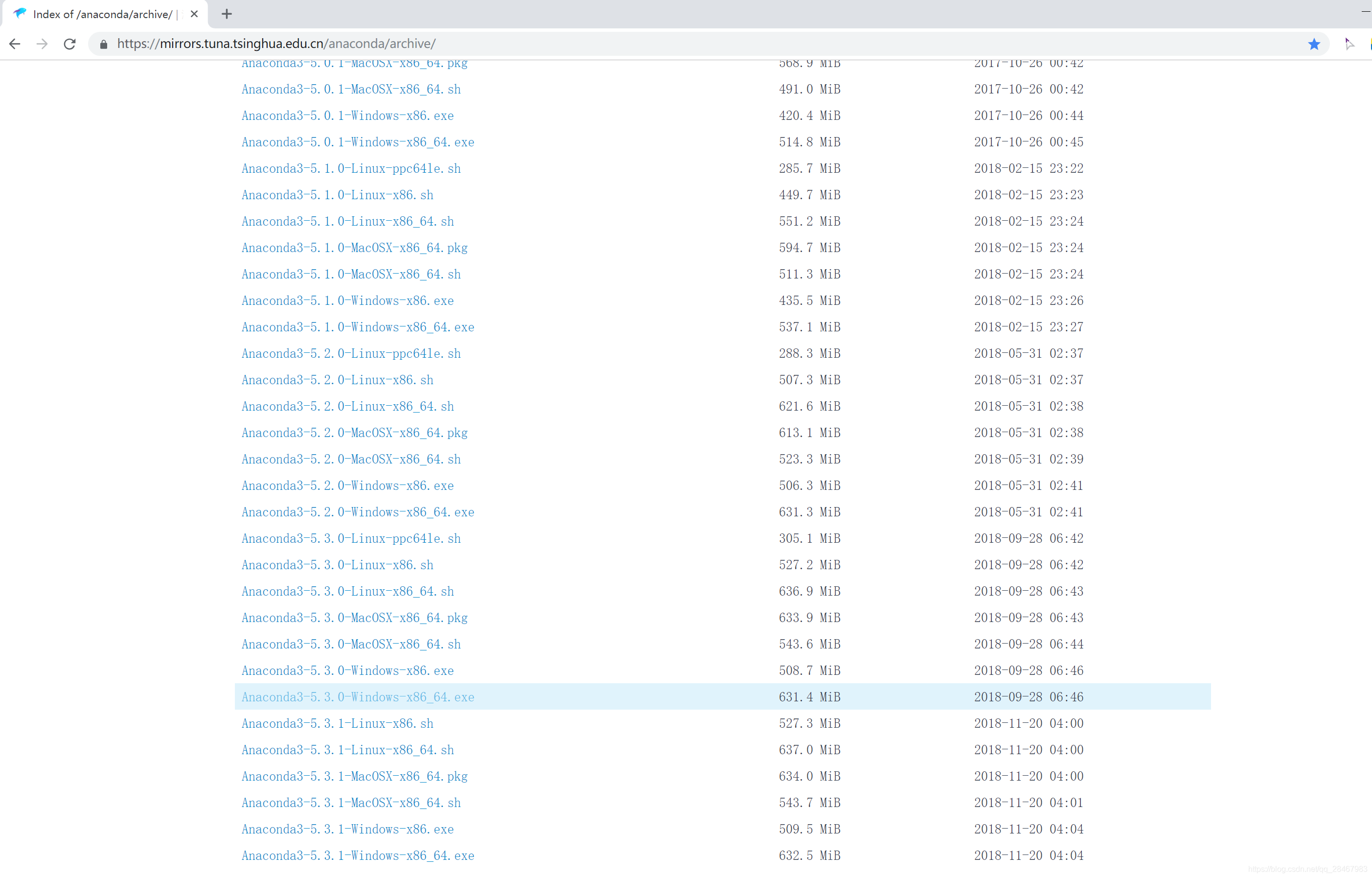Download Anaconda3-5.0.1-MacOSX-x86_64.sh
Screen dimensions: 1372x878
click(351, 89)
